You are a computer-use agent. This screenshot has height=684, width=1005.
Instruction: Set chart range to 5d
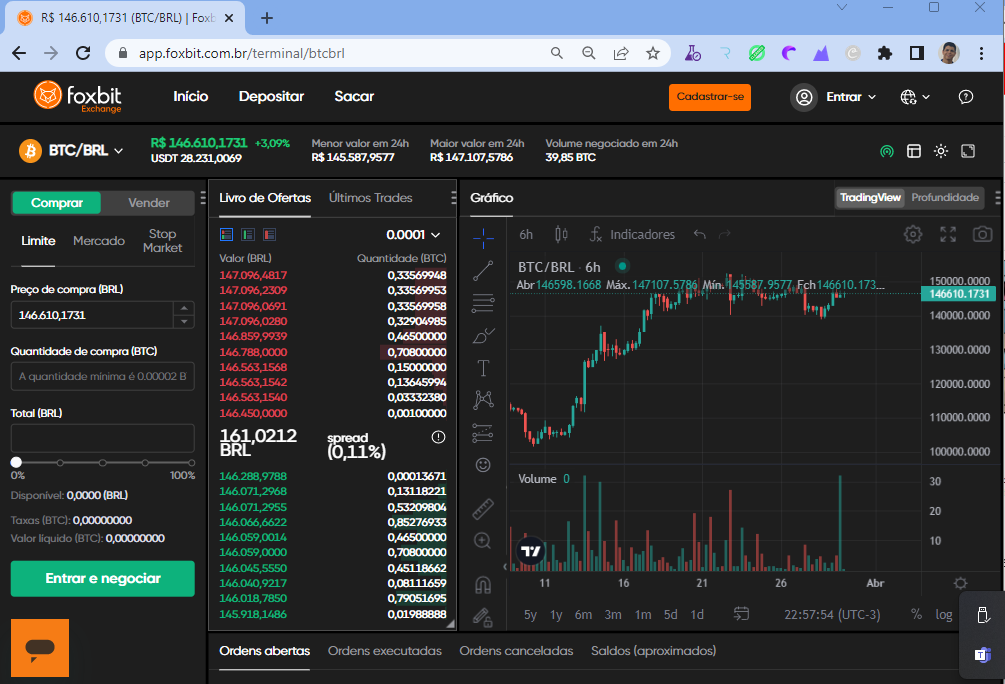[670, 614]
